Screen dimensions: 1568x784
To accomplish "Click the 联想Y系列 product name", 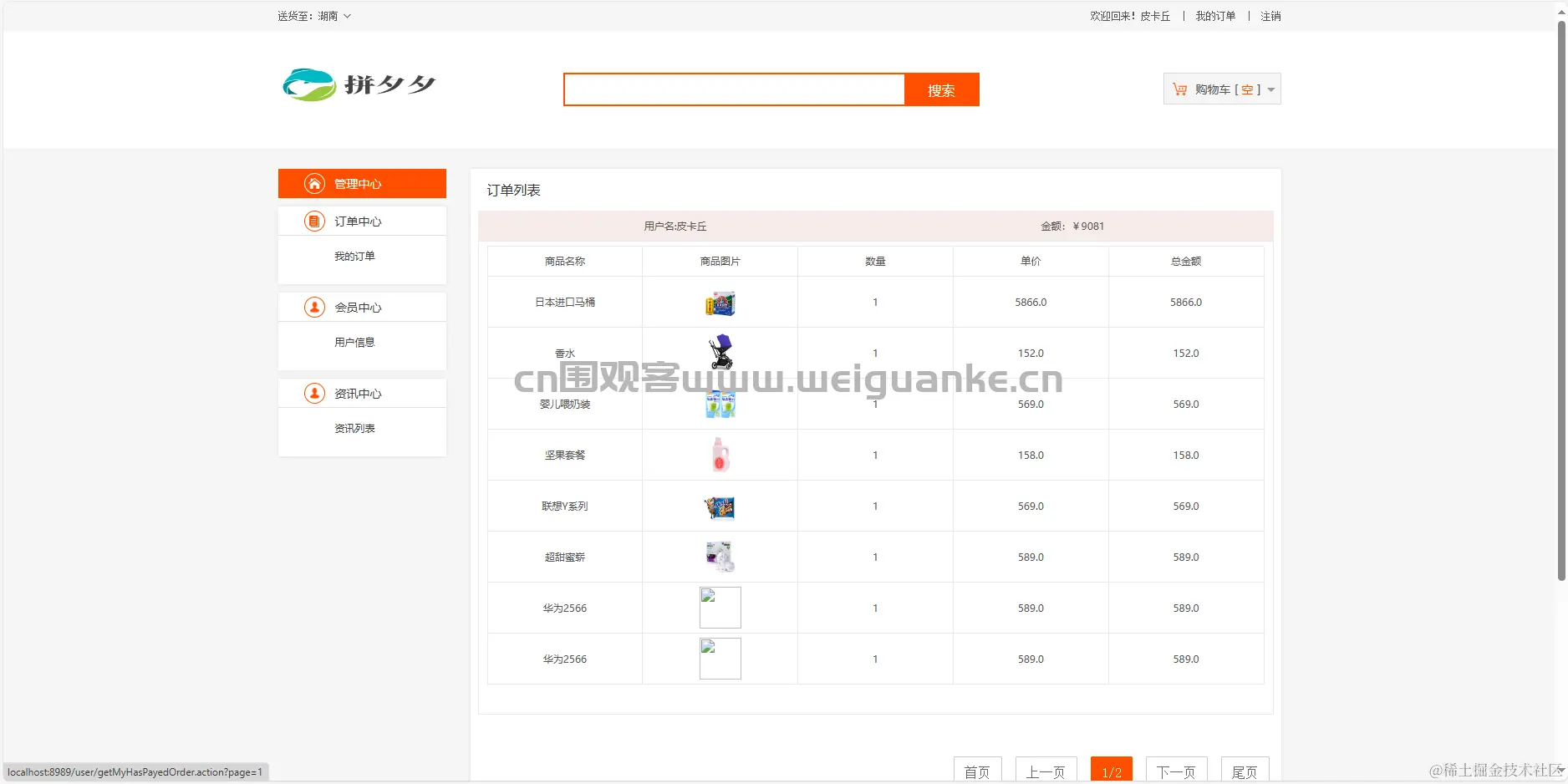I will click(x=565, y=507).
